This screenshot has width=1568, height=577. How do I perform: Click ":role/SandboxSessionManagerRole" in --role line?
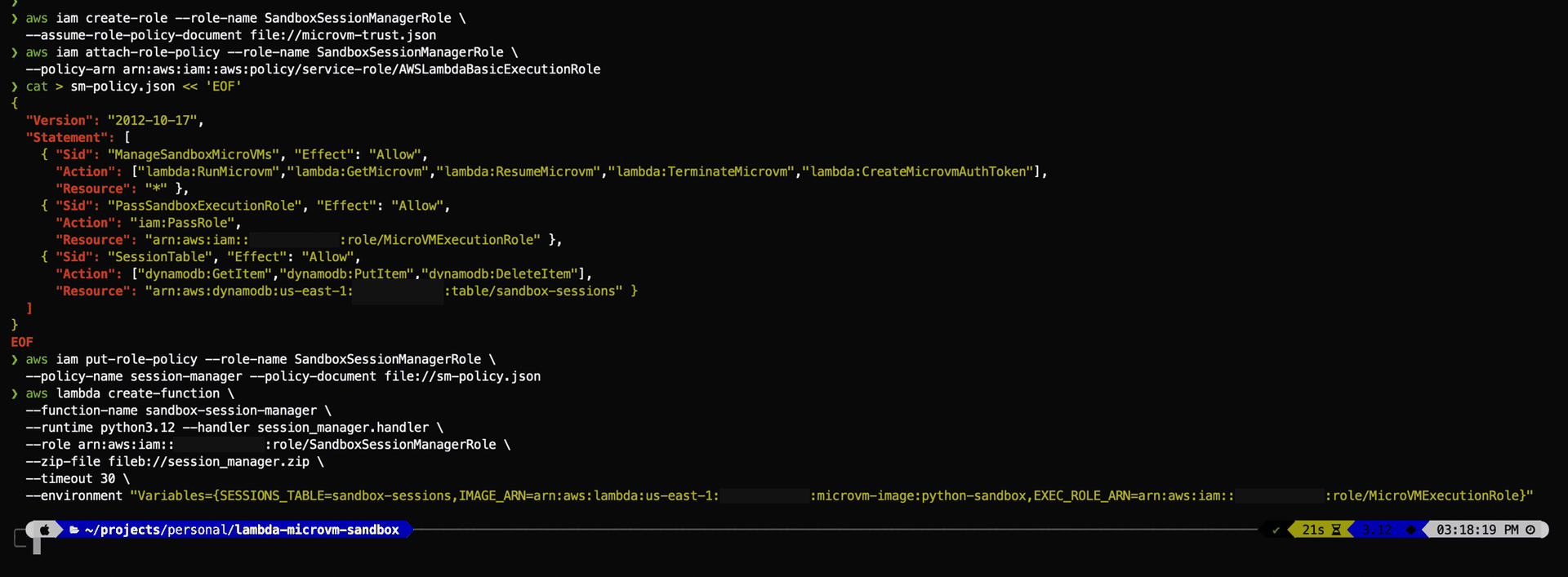point(381,445)
